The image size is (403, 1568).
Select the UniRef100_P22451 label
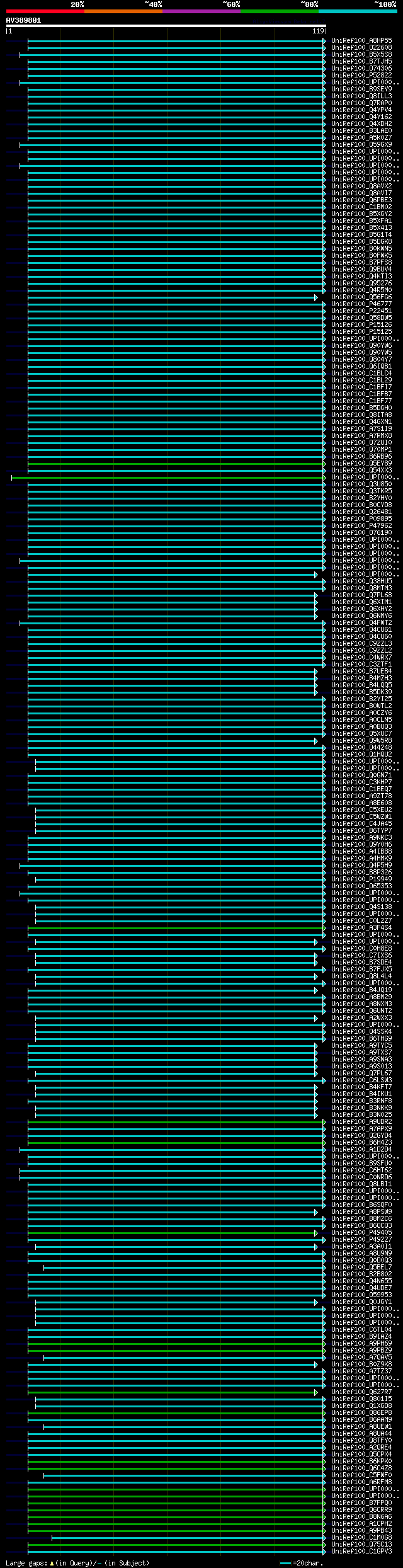[361, 311]
